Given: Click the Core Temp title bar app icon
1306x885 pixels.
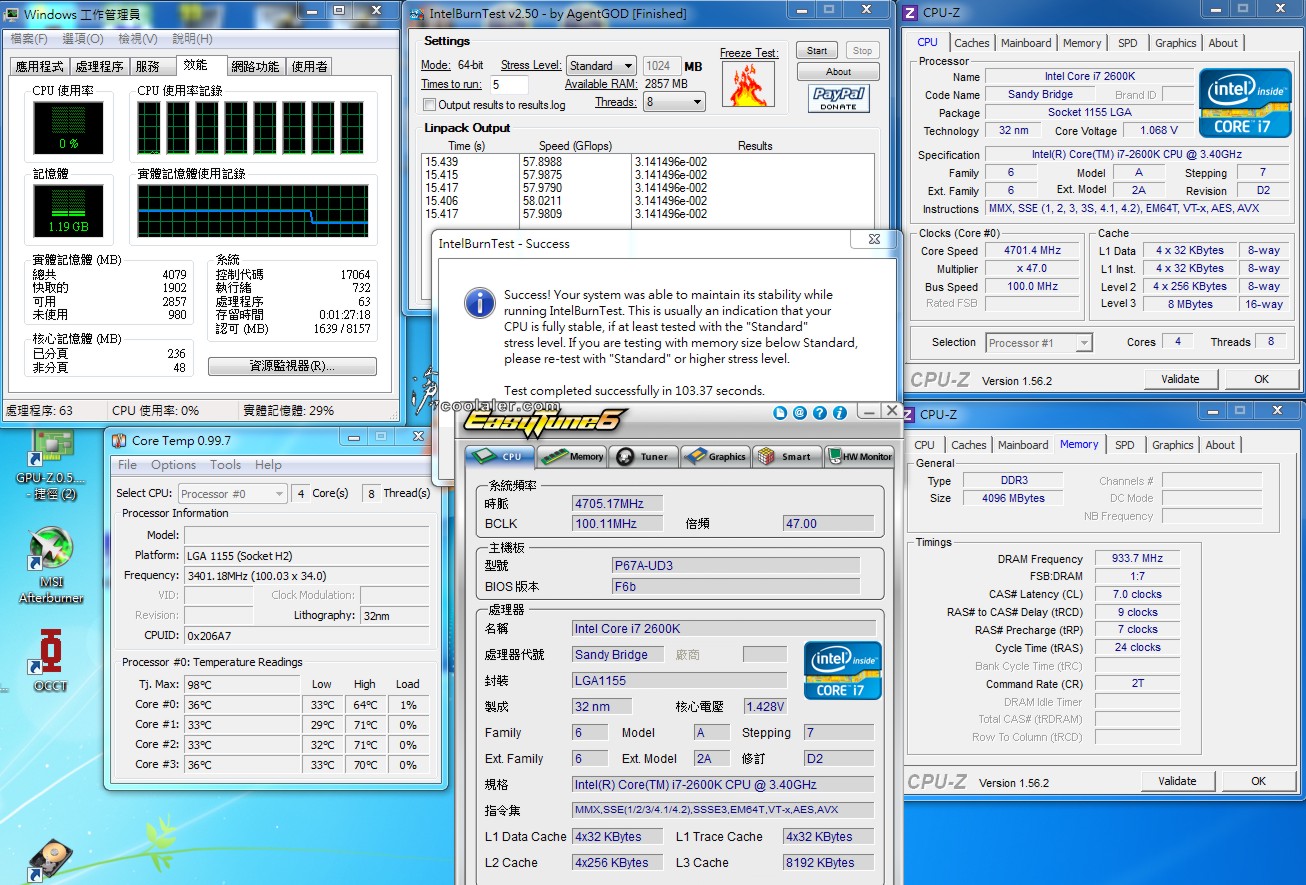Looking at the screenshot, I should click(x=119, y=440).
